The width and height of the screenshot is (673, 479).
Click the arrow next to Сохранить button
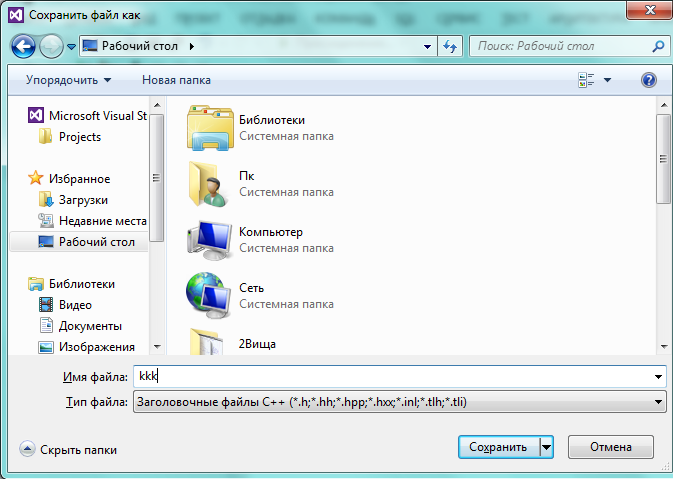546,447
